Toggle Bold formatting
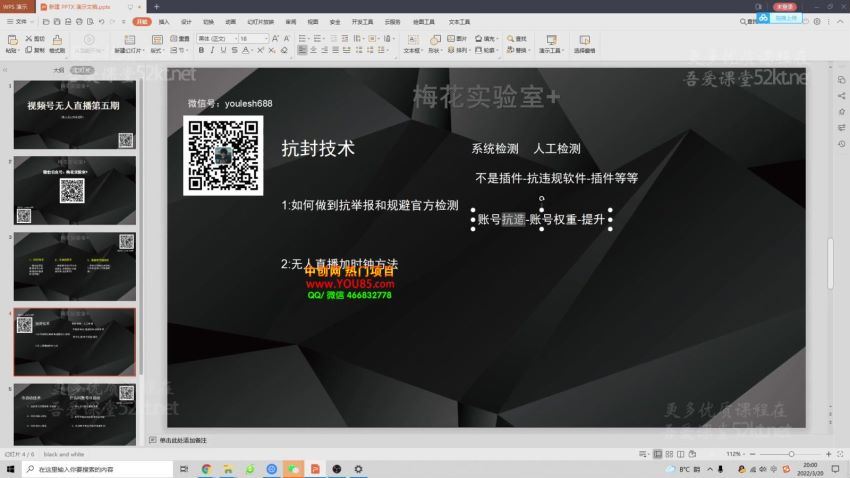The width and height of the screenshot is (850, 478). pos(201,50)
